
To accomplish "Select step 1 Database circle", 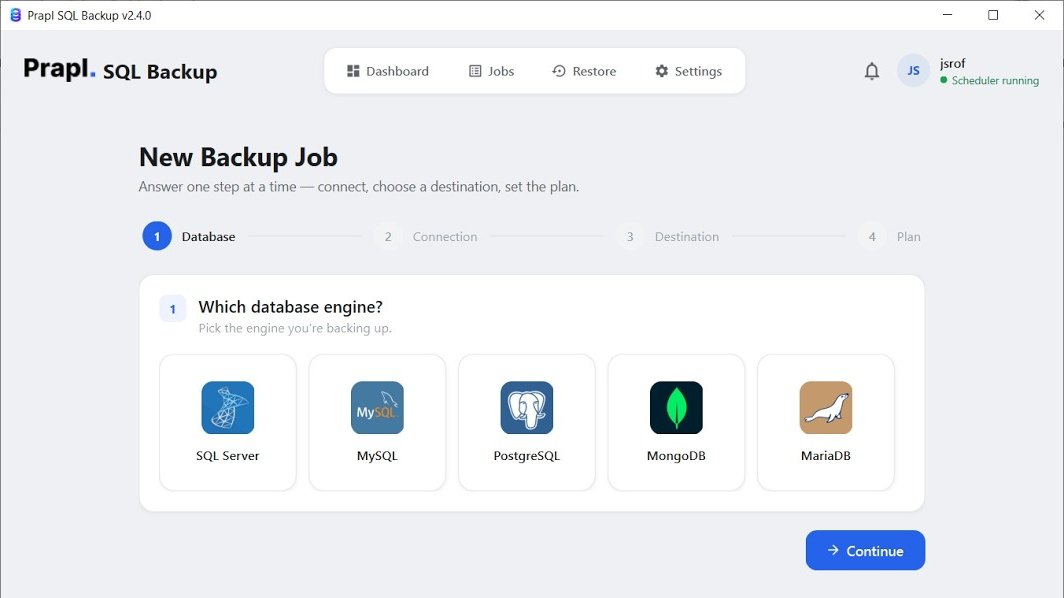I will (x=157, y=236).
